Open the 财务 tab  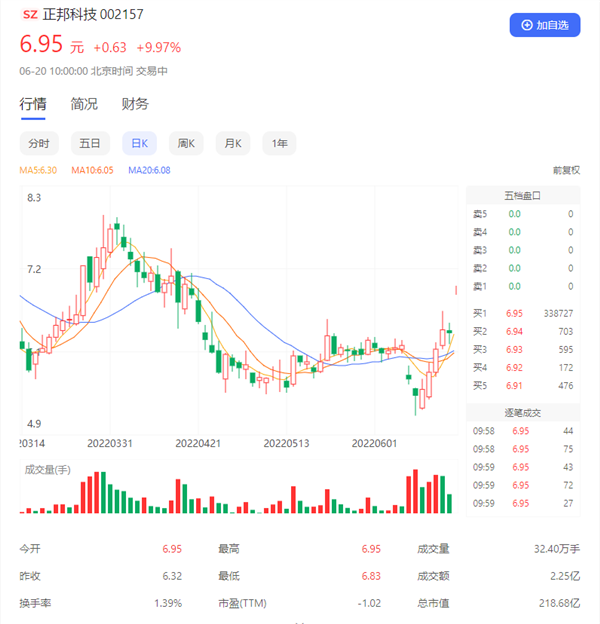click(135, 104)
